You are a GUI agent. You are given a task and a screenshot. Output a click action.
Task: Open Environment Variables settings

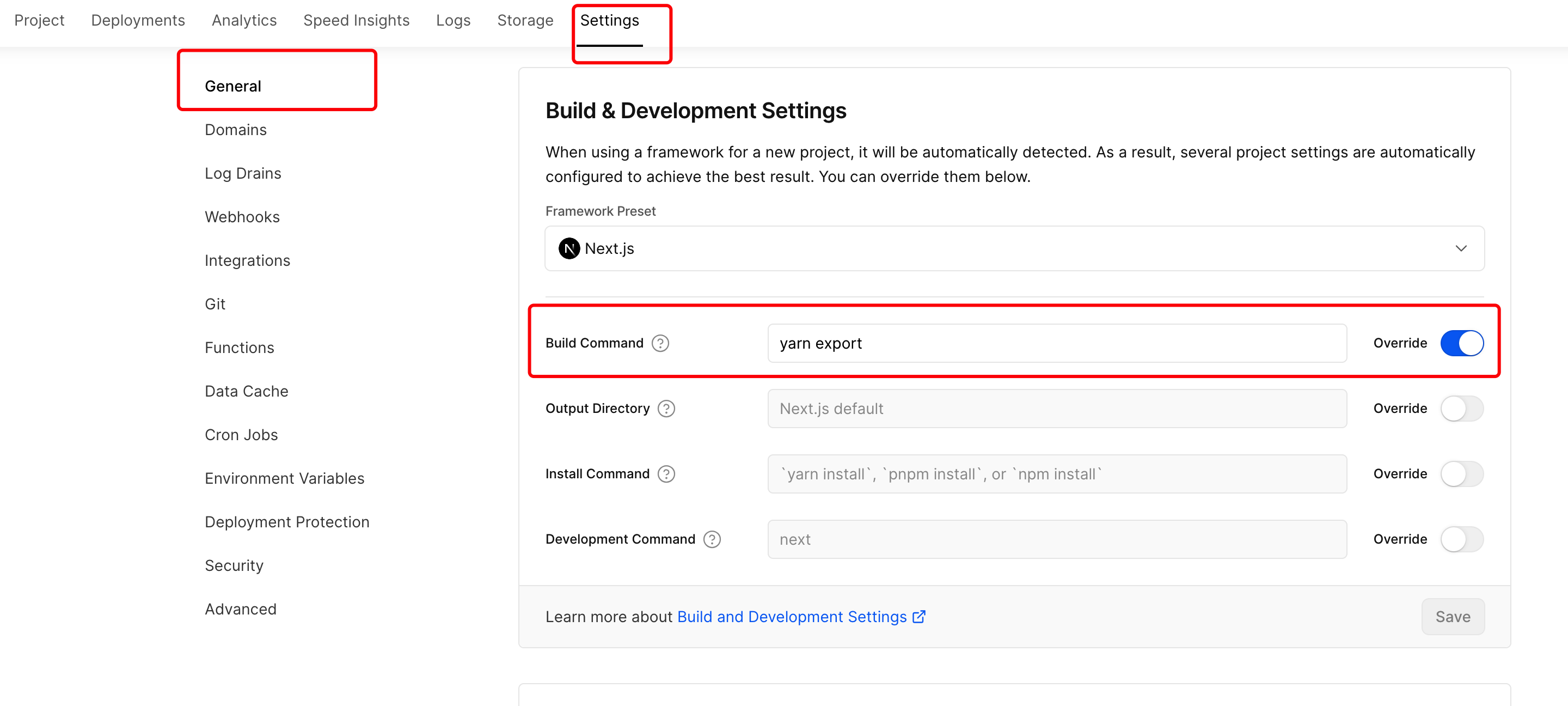pos(284,478)
